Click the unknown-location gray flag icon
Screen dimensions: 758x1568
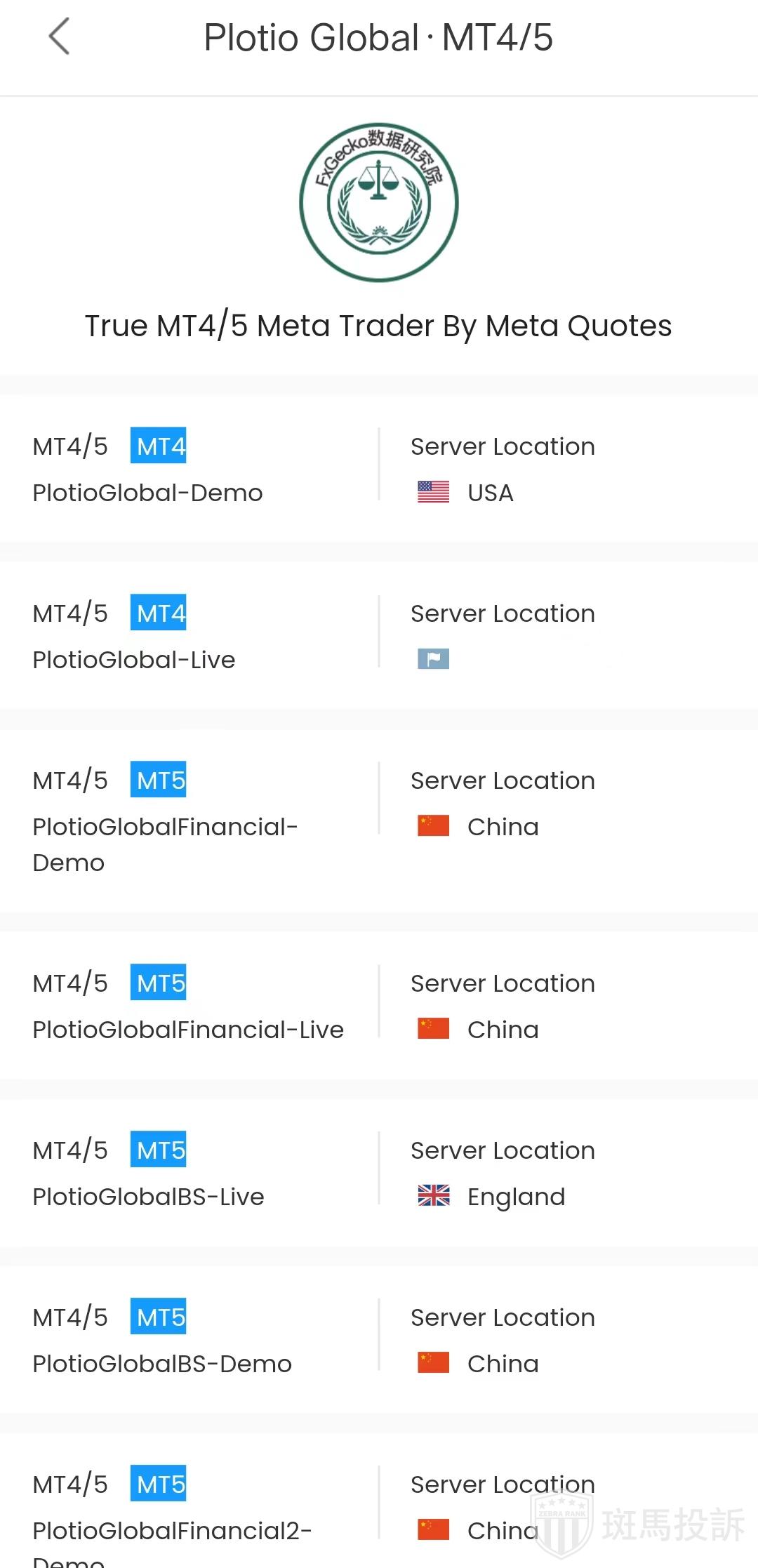[x=433, y=659]
